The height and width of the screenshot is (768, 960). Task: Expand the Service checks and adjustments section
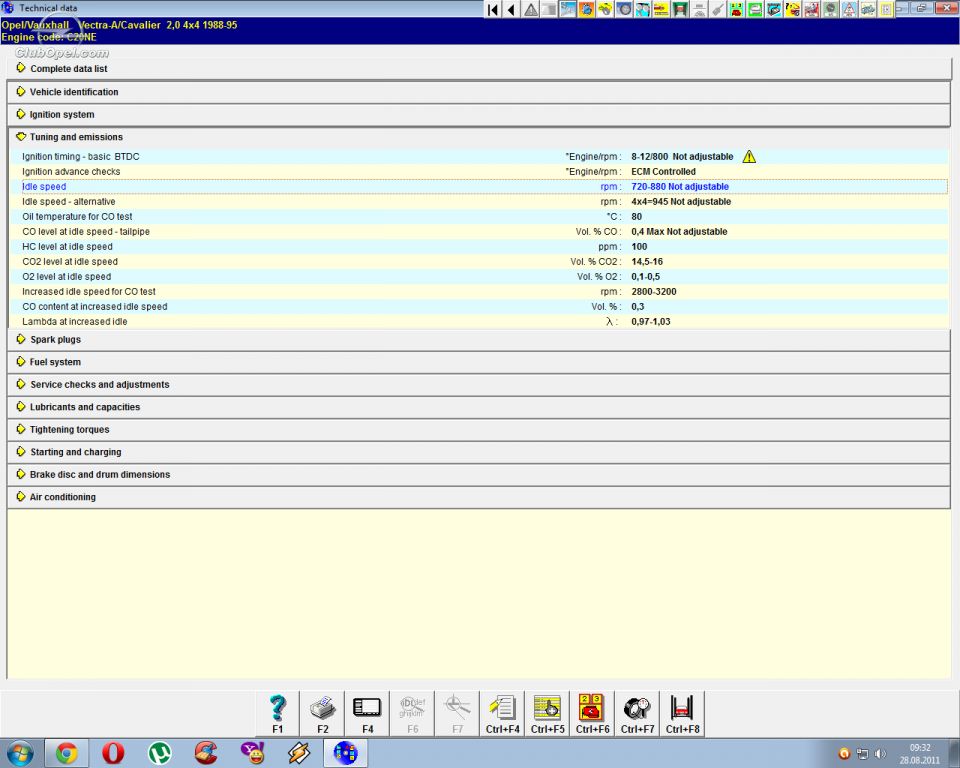(480, 385)
